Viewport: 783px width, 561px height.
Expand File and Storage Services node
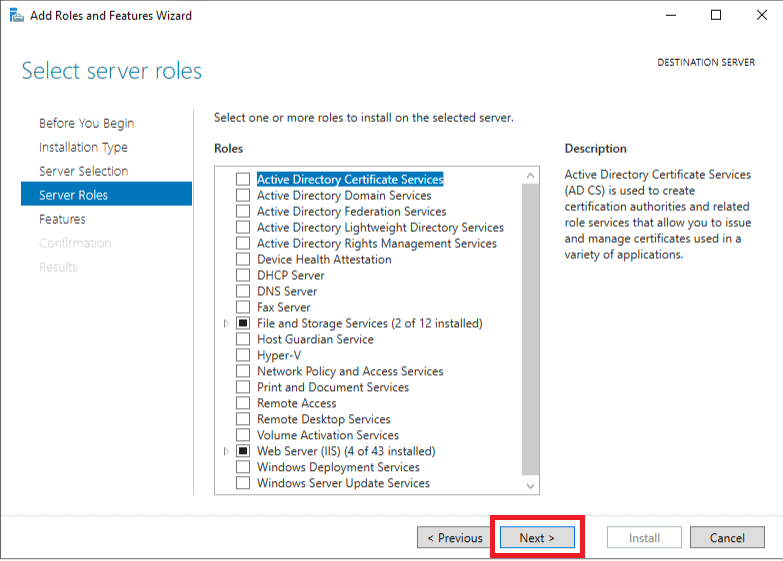click(226, 324)
